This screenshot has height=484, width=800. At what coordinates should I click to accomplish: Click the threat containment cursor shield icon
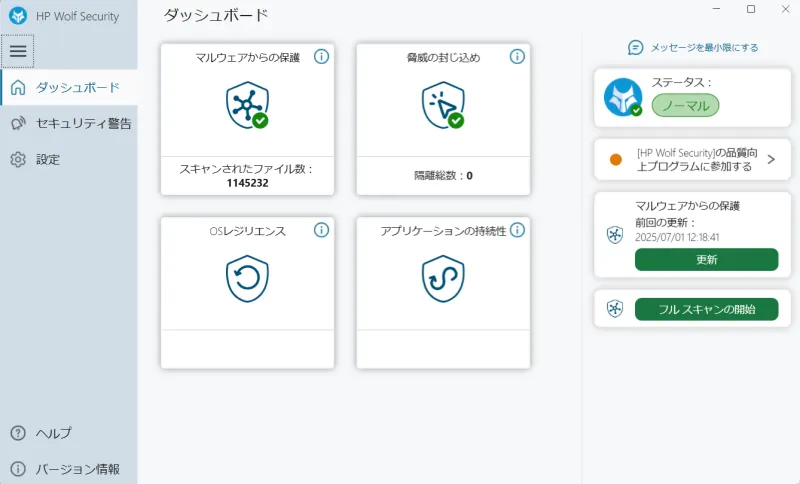pos(443,105)
